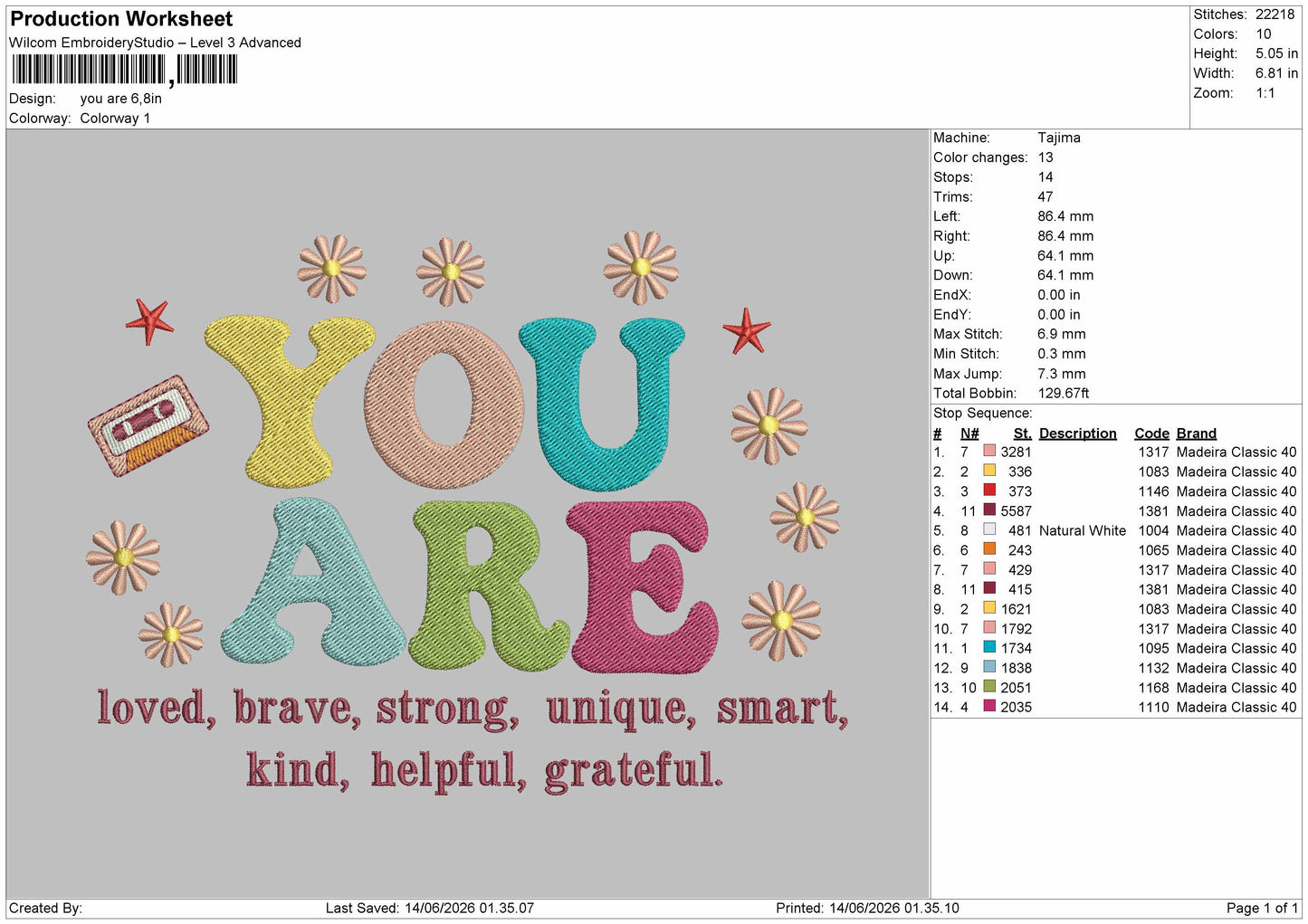This screenshot has width=1308, height=924.
Task: Click the 'Stop Sequence:' heading
Action: click(983, 413)
